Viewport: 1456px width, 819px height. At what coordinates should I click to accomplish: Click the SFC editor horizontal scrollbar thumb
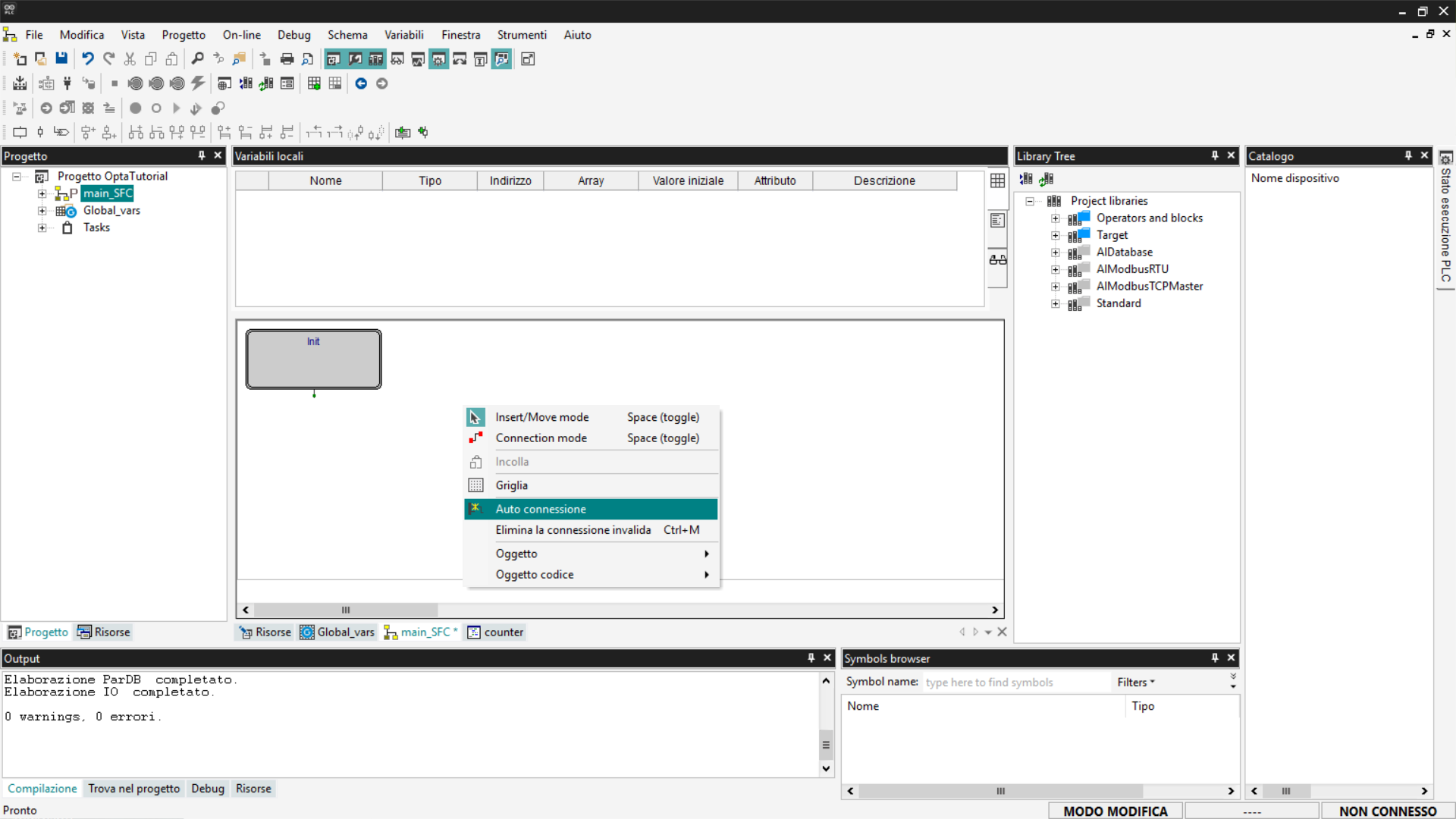[346, 610]
